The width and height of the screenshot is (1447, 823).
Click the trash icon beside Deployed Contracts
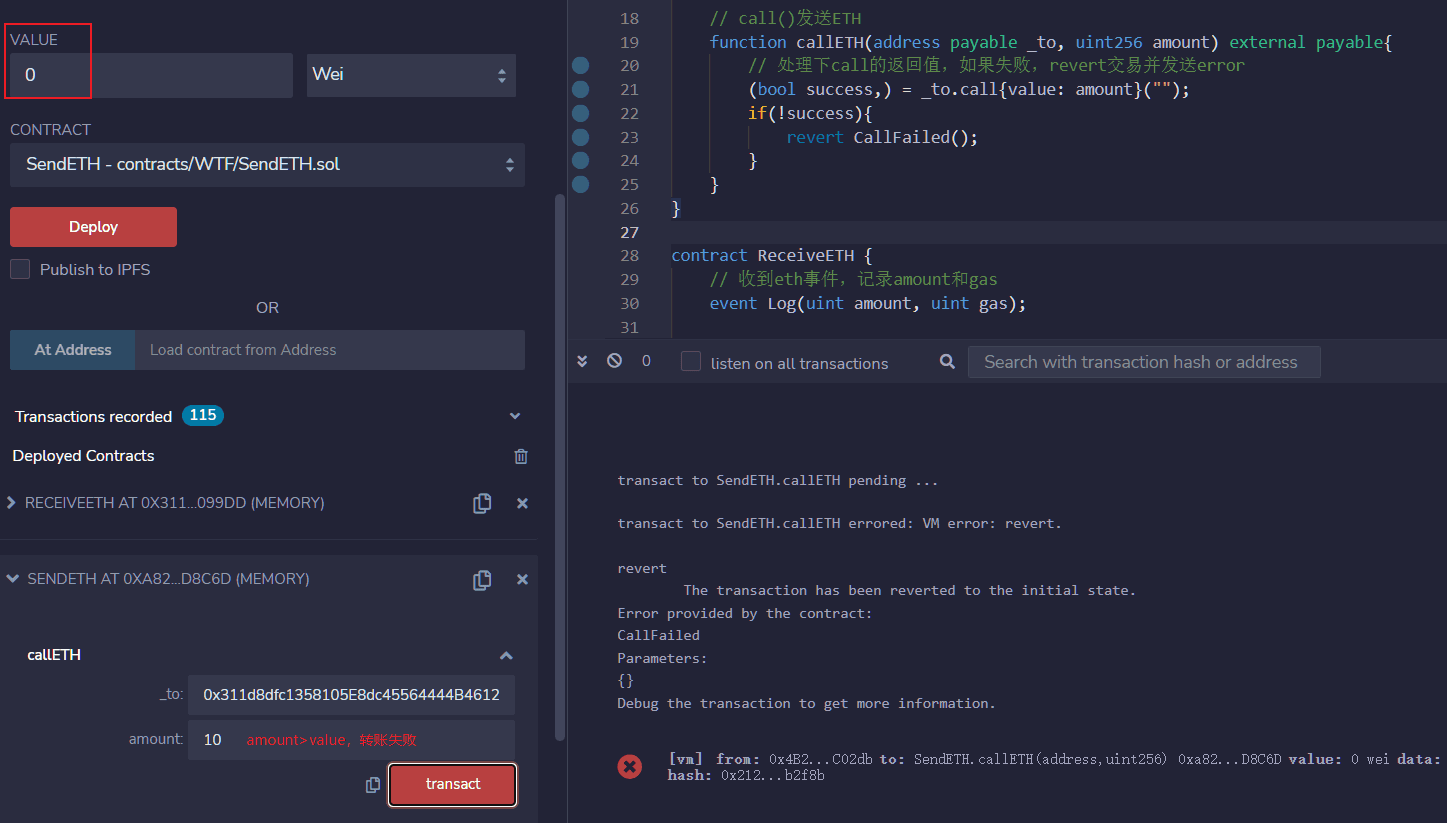pos(521,456)
